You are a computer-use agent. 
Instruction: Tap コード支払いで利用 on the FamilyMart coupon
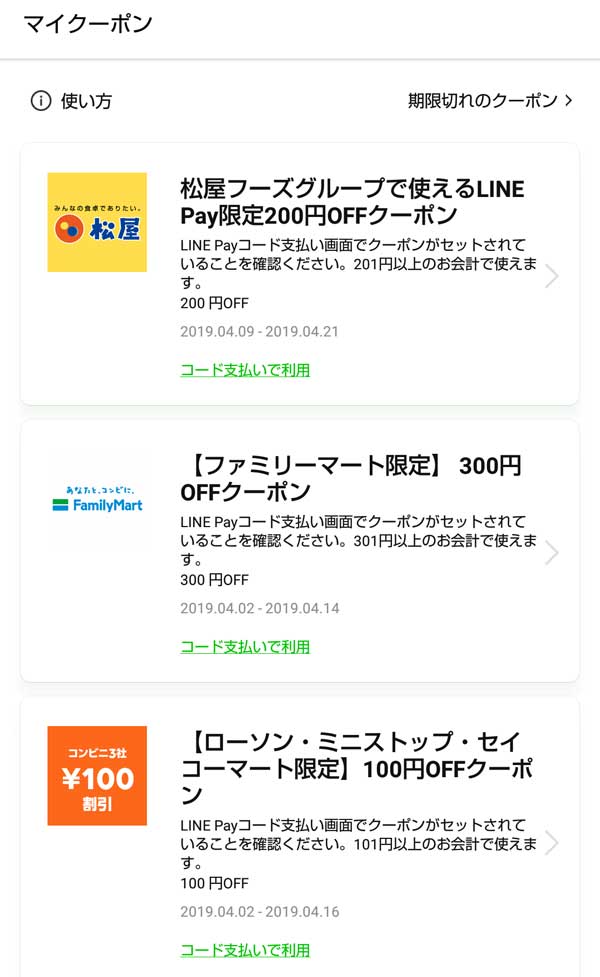coord(245,647)
